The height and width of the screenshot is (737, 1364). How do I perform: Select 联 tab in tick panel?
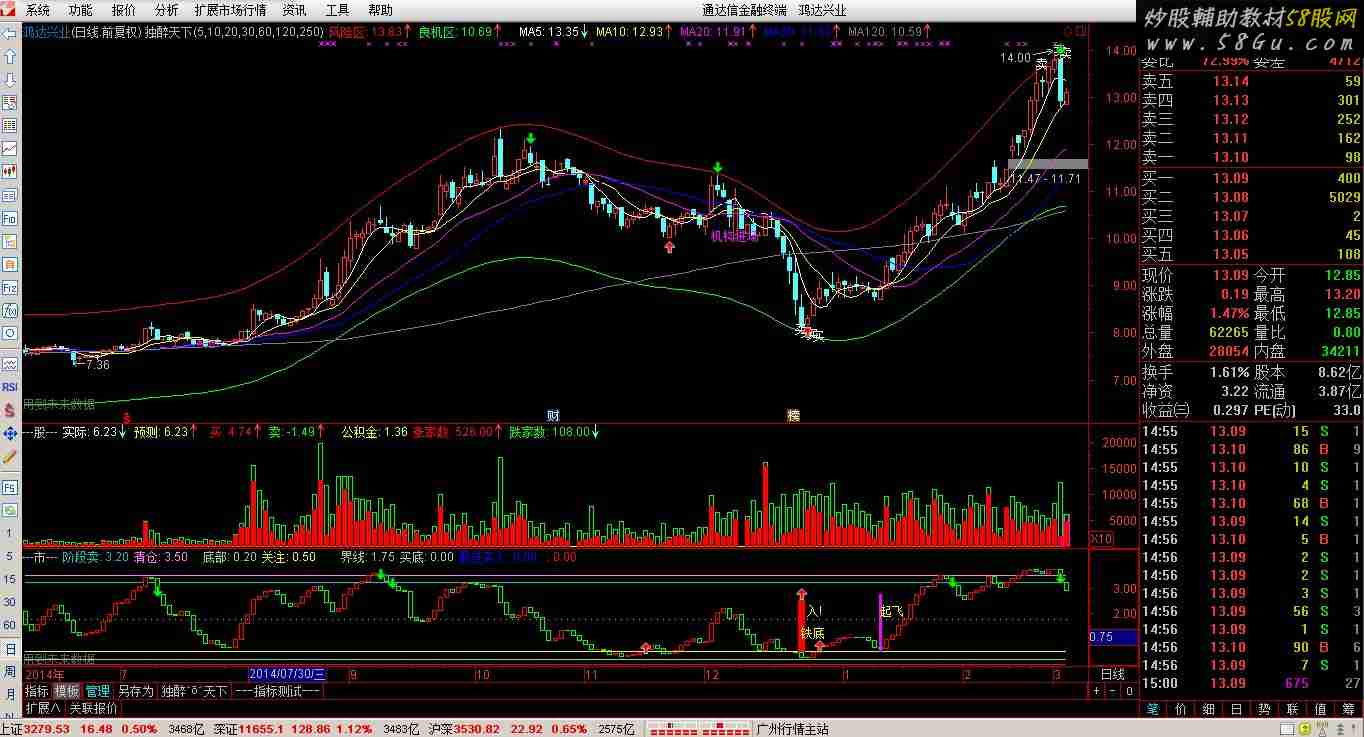pyautogui.click(x=1293, y=708)
